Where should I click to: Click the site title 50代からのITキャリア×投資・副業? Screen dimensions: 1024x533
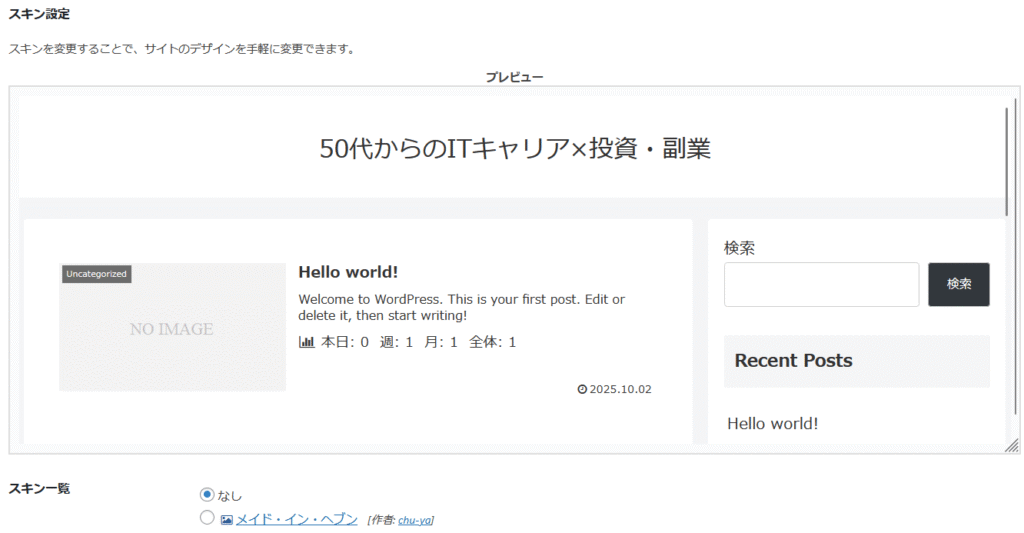[x=515, y=148]
